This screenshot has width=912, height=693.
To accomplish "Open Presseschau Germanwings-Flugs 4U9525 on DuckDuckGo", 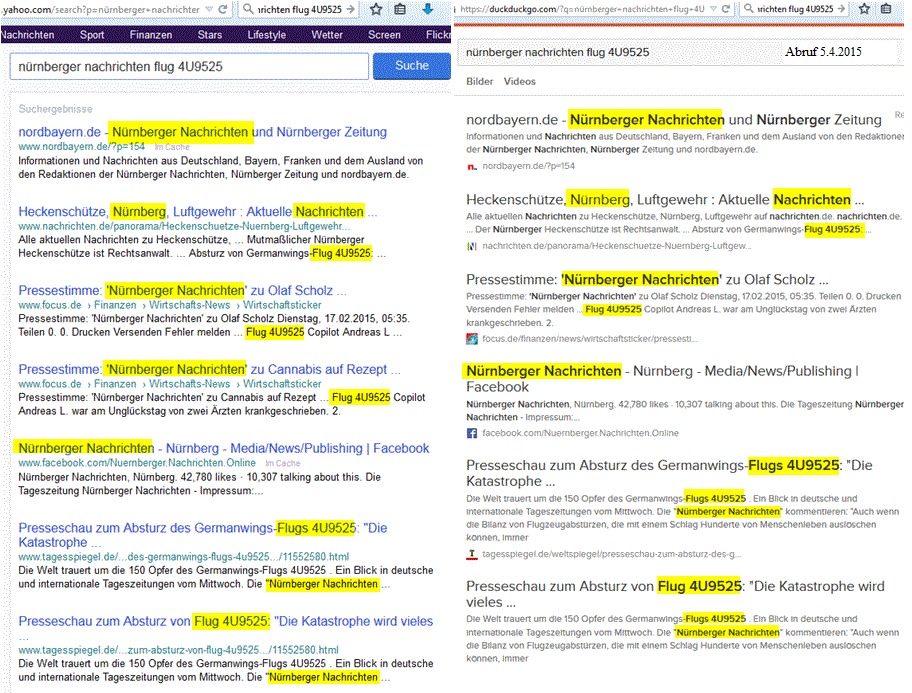I will pos(669,473).
